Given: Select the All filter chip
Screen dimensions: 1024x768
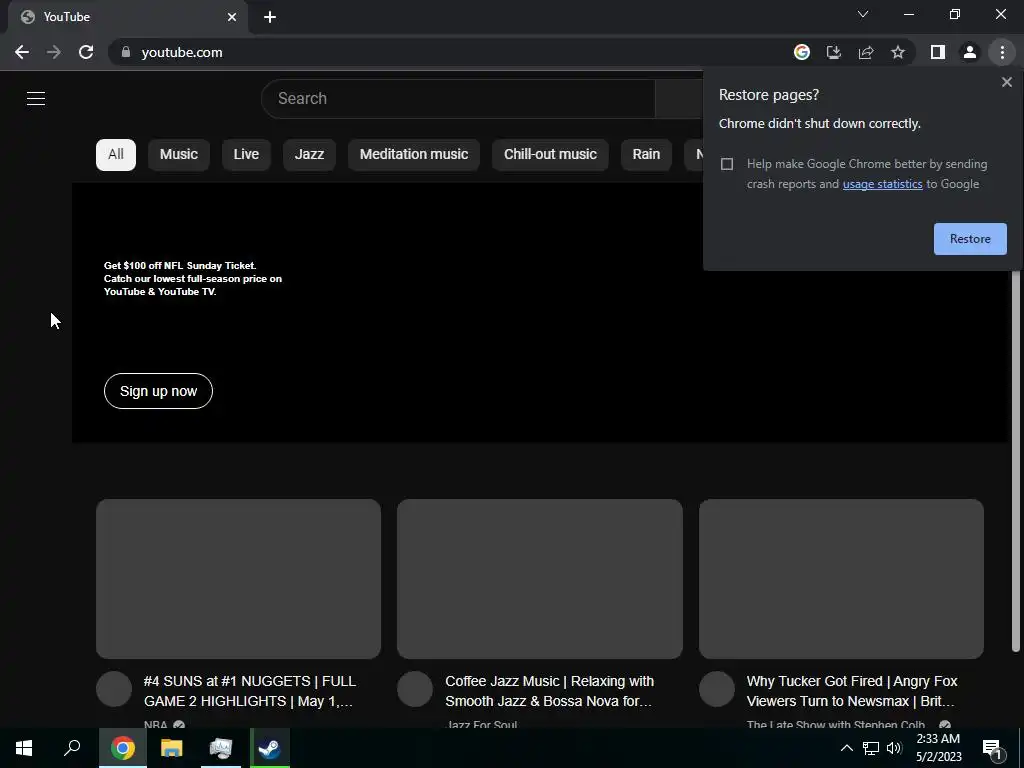Looking at the screenshot, I should pos(116,155).
